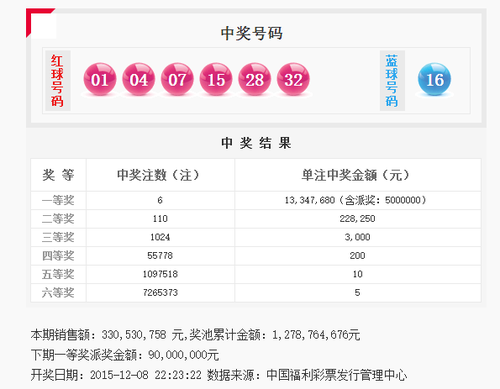Viewport: 500px width, 389px height.
Task: Click the sixth prize amount 5
Action: tap(357, 293)
